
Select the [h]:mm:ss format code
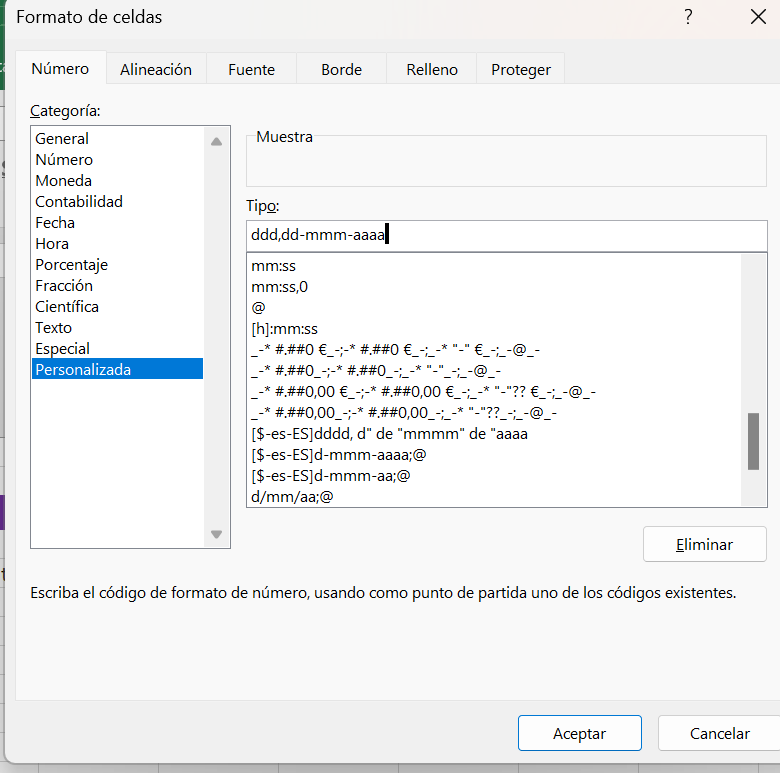(494, 329)
